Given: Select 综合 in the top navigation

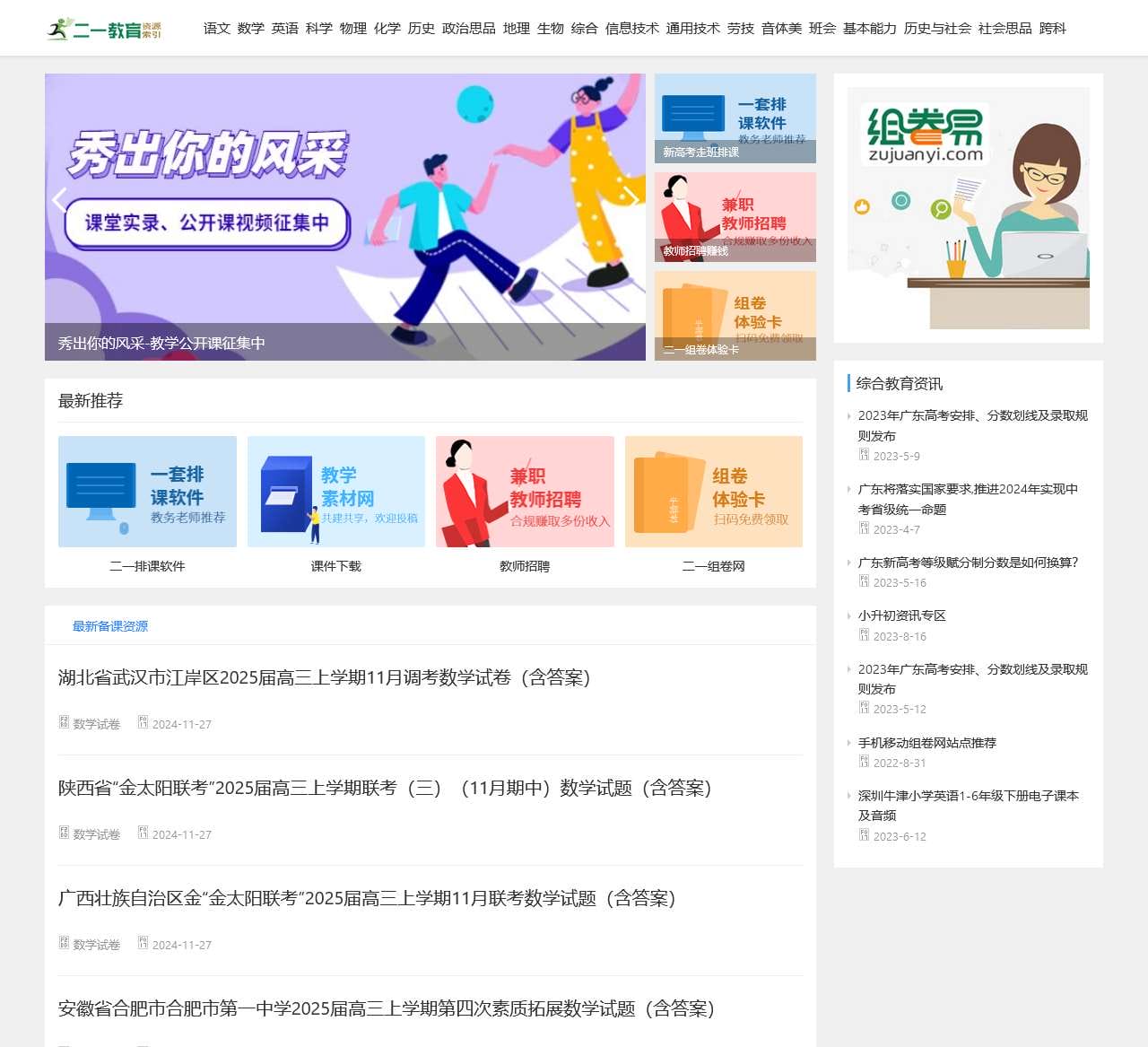Looking at the screenshot, I should [x=585, y=29].
